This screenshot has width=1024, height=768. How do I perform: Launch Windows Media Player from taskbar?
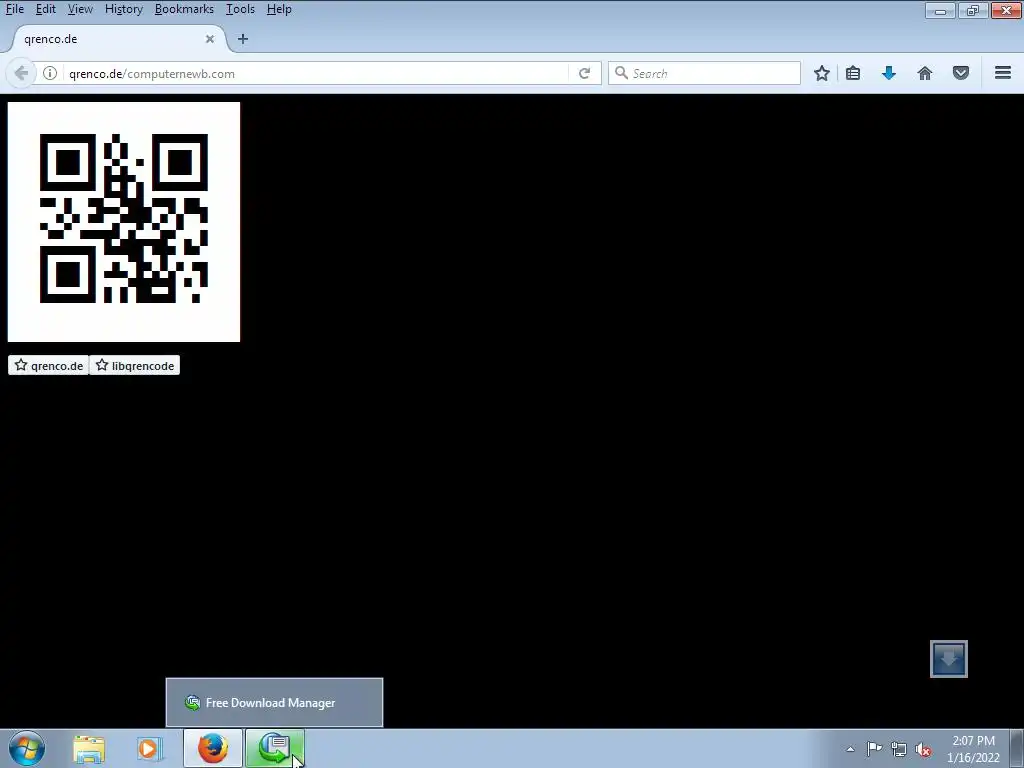point(149,749)
